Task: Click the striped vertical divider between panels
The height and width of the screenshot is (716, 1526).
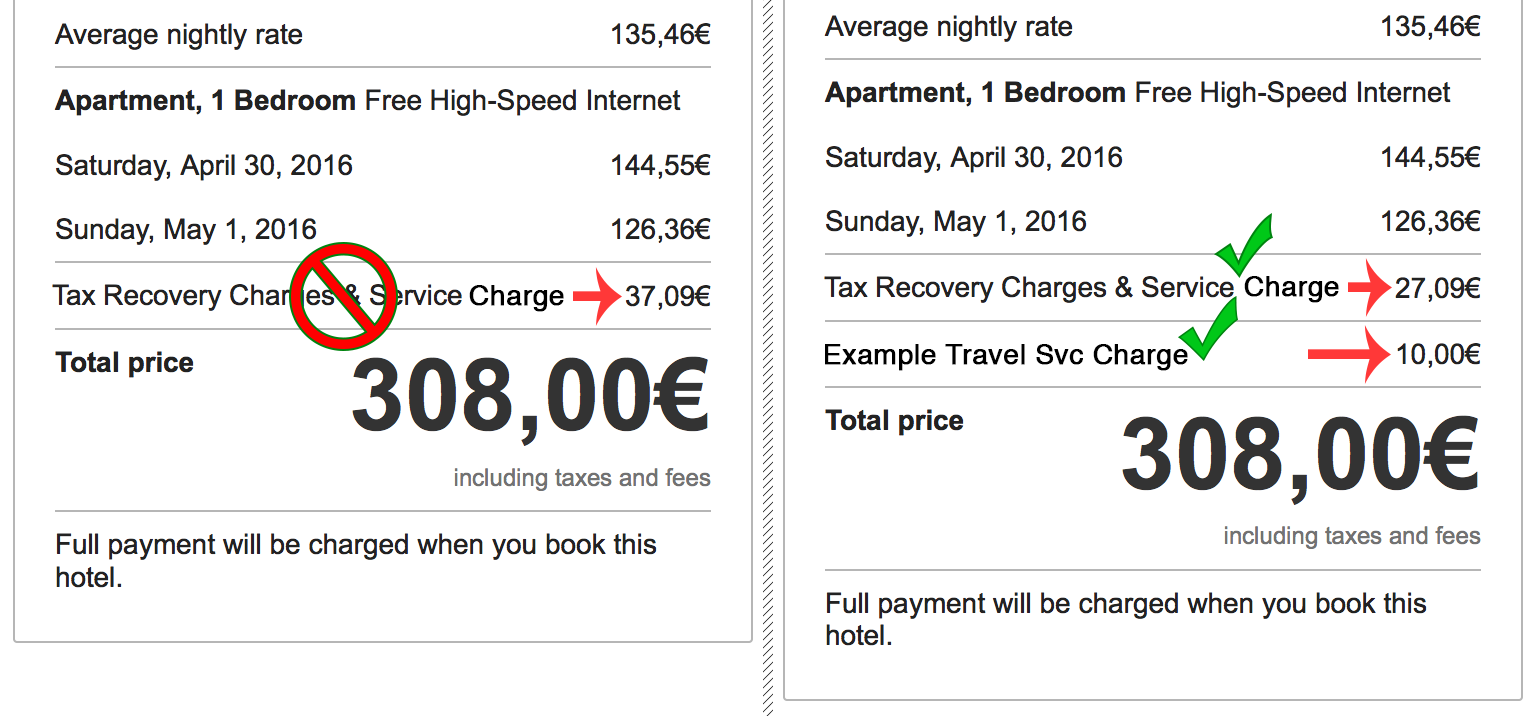Action: coord(768,358)
